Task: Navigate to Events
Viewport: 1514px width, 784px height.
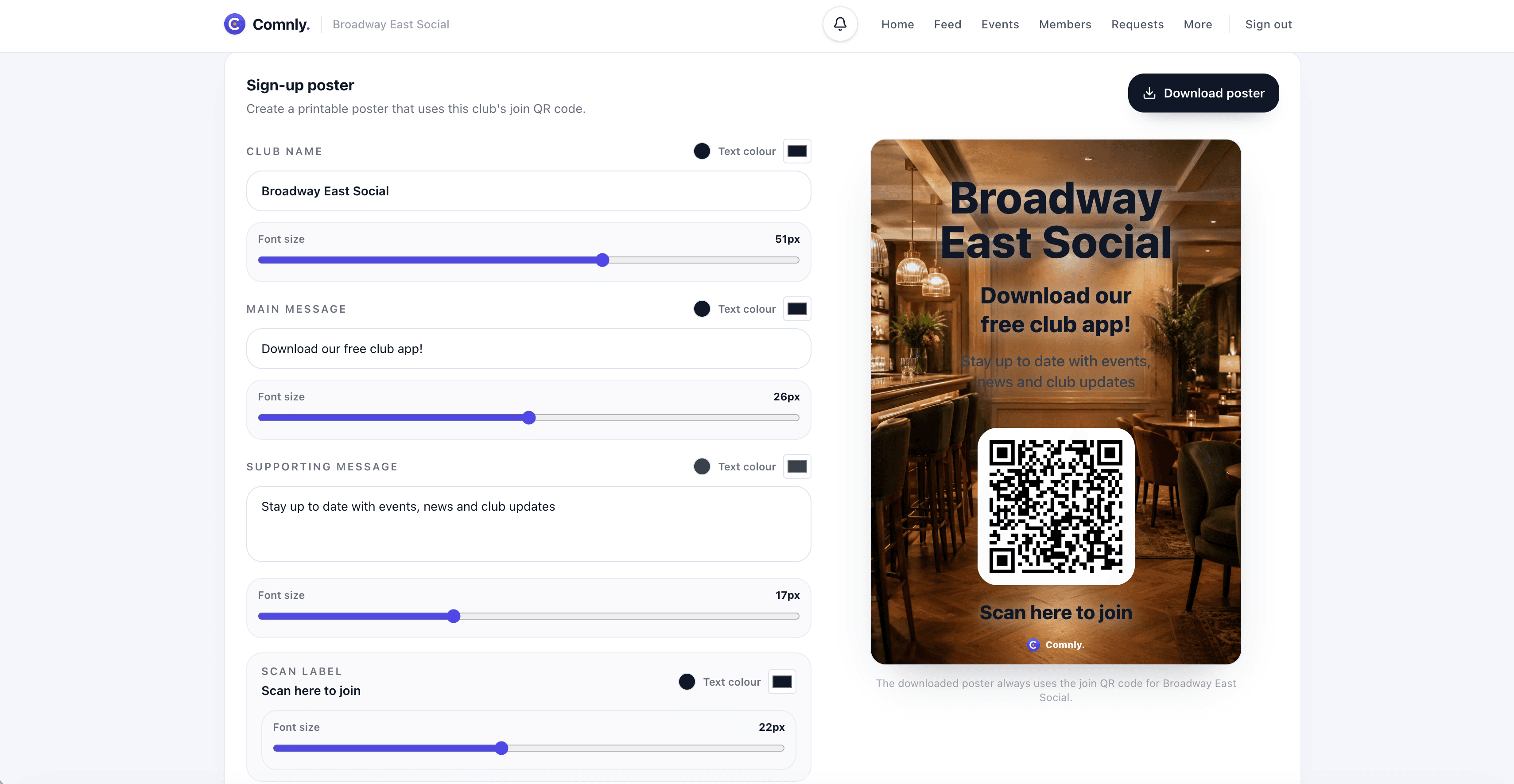Action: (x=1000, y=24)
